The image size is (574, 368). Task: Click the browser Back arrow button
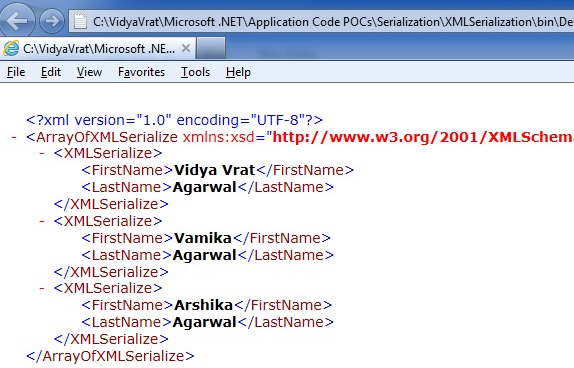17,21
